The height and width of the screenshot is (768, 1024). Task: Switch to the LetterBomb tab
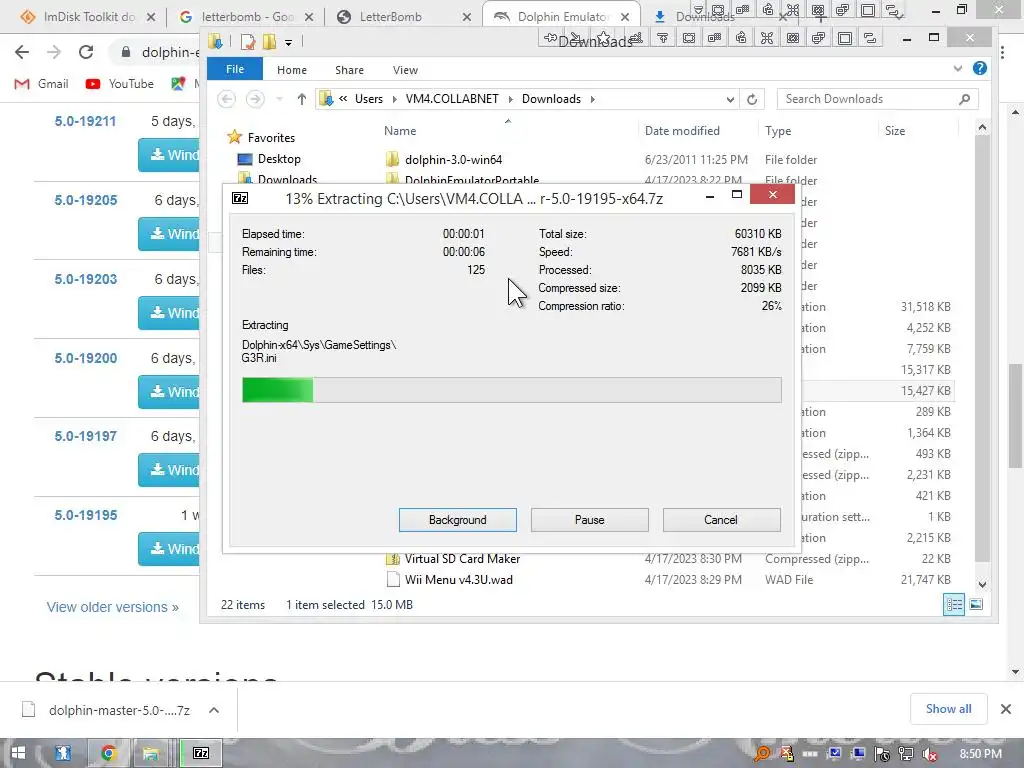tap(391, 17)
